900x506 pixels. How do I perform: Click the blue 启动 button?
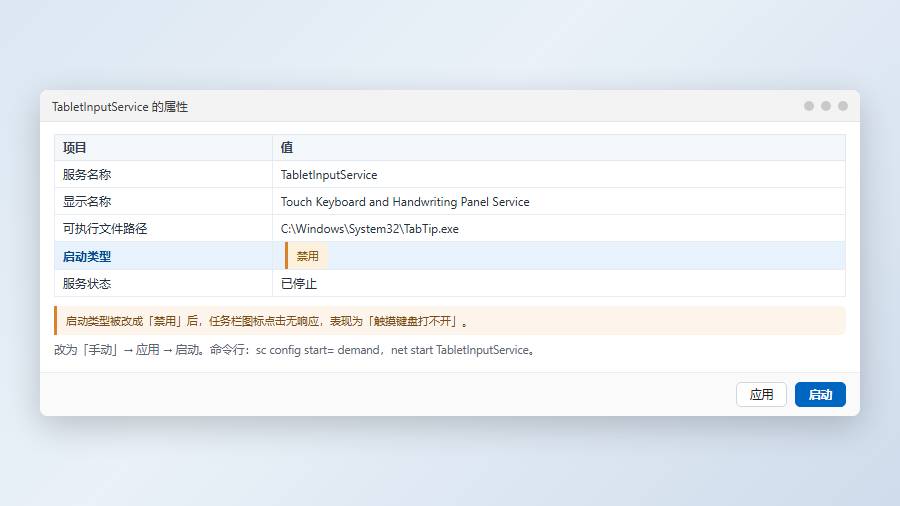[820, 395]
